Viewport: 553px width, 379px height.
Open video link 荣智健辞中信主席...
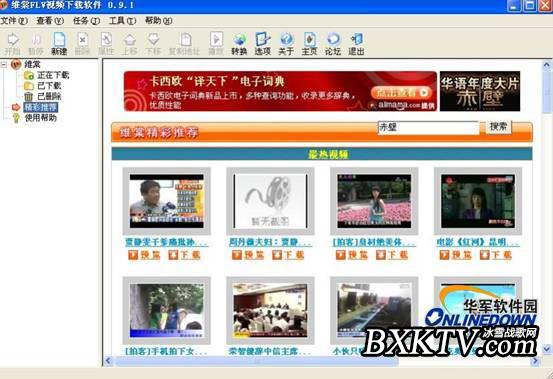270,352
